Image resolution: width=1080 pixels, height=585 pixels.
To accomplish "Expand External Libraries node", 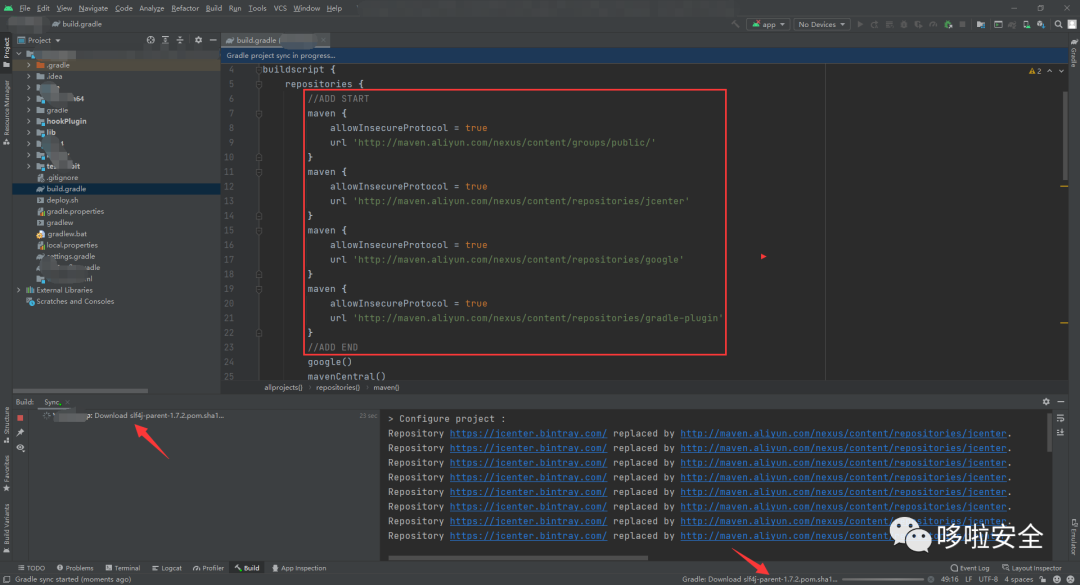I will coord(19,290).
